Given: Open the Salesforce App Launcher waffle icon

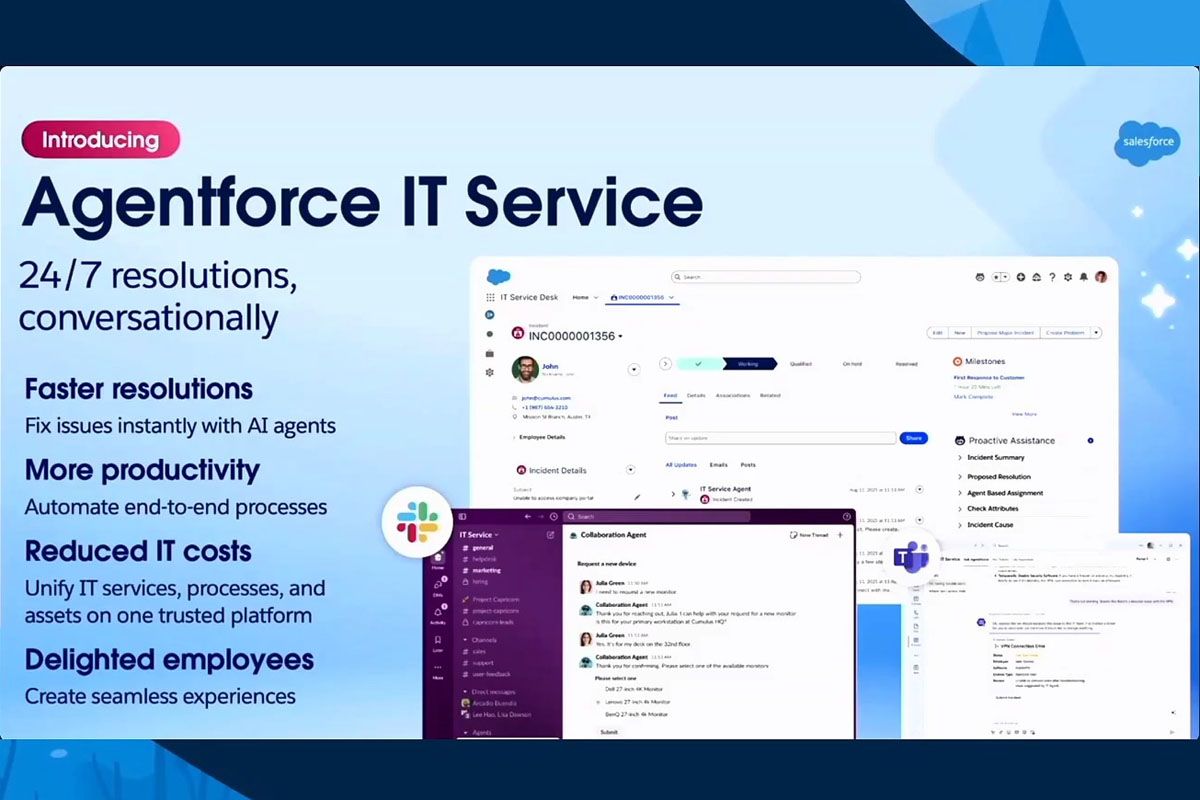Looking at the screenshot, I should pyautogui.click(x=489, y=297).
